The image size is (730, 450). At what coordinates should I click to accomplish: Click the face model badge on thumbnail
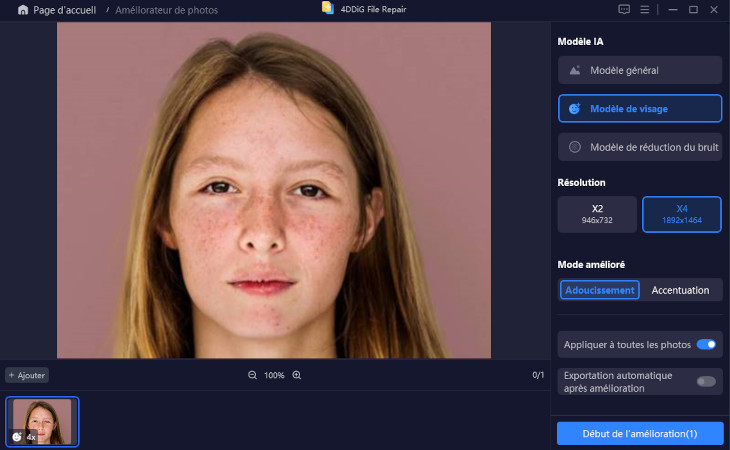coord(17,437)
